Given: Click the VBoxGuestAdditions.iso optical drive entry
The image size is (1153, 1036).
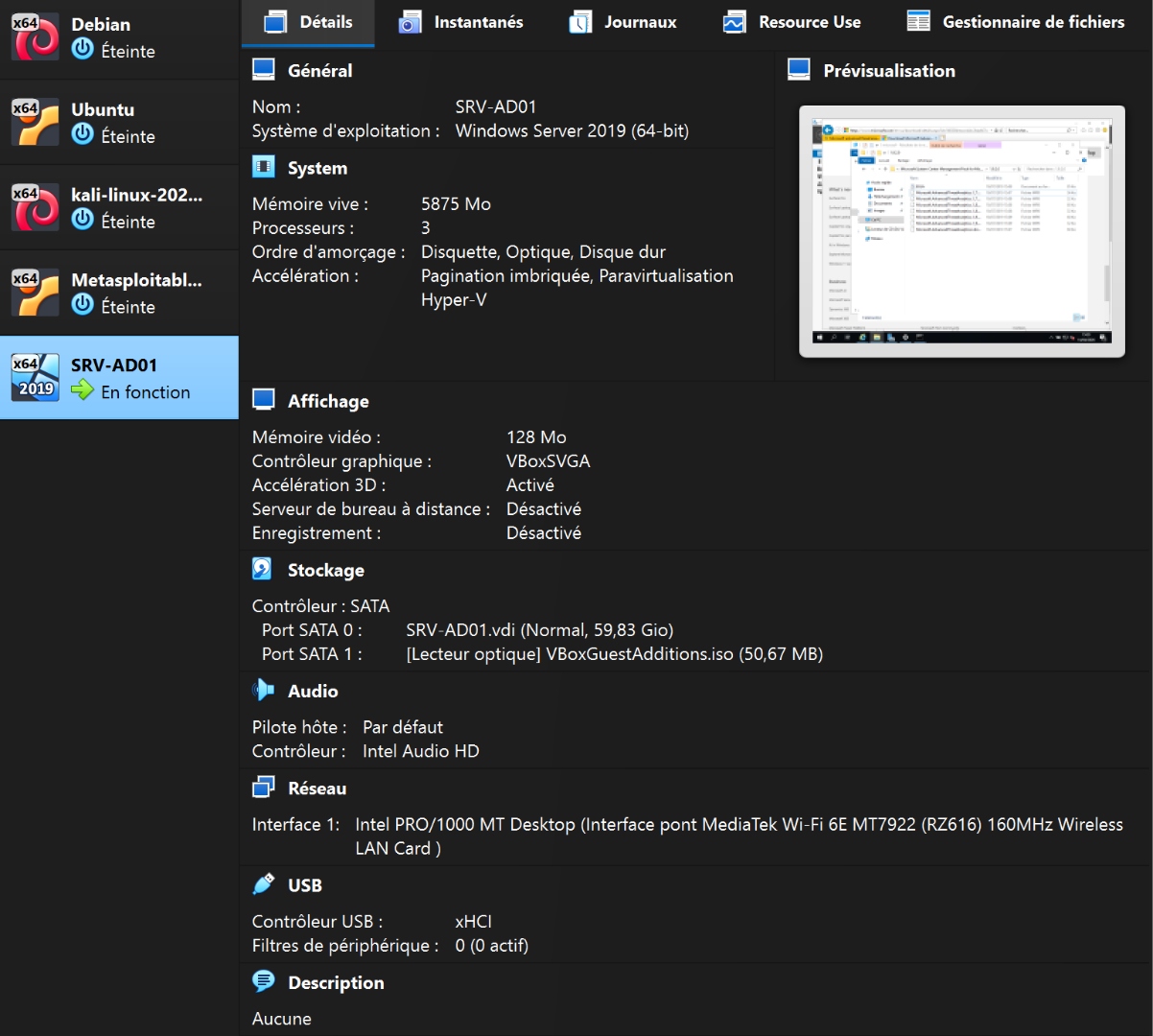Looking at the screenshot, I should tap(614, 654).
